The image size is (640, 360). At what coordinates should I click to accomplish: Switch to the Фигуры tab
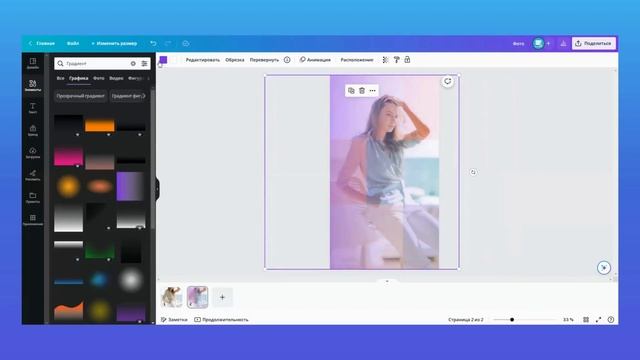pyautogui.click(x=135, y=78)
